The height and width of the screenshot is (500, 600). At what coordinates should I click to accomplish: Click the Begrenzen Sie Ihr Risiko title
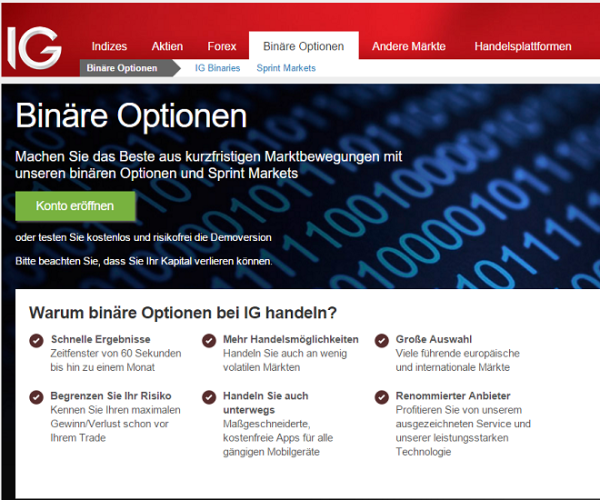(x=111, y=396)
